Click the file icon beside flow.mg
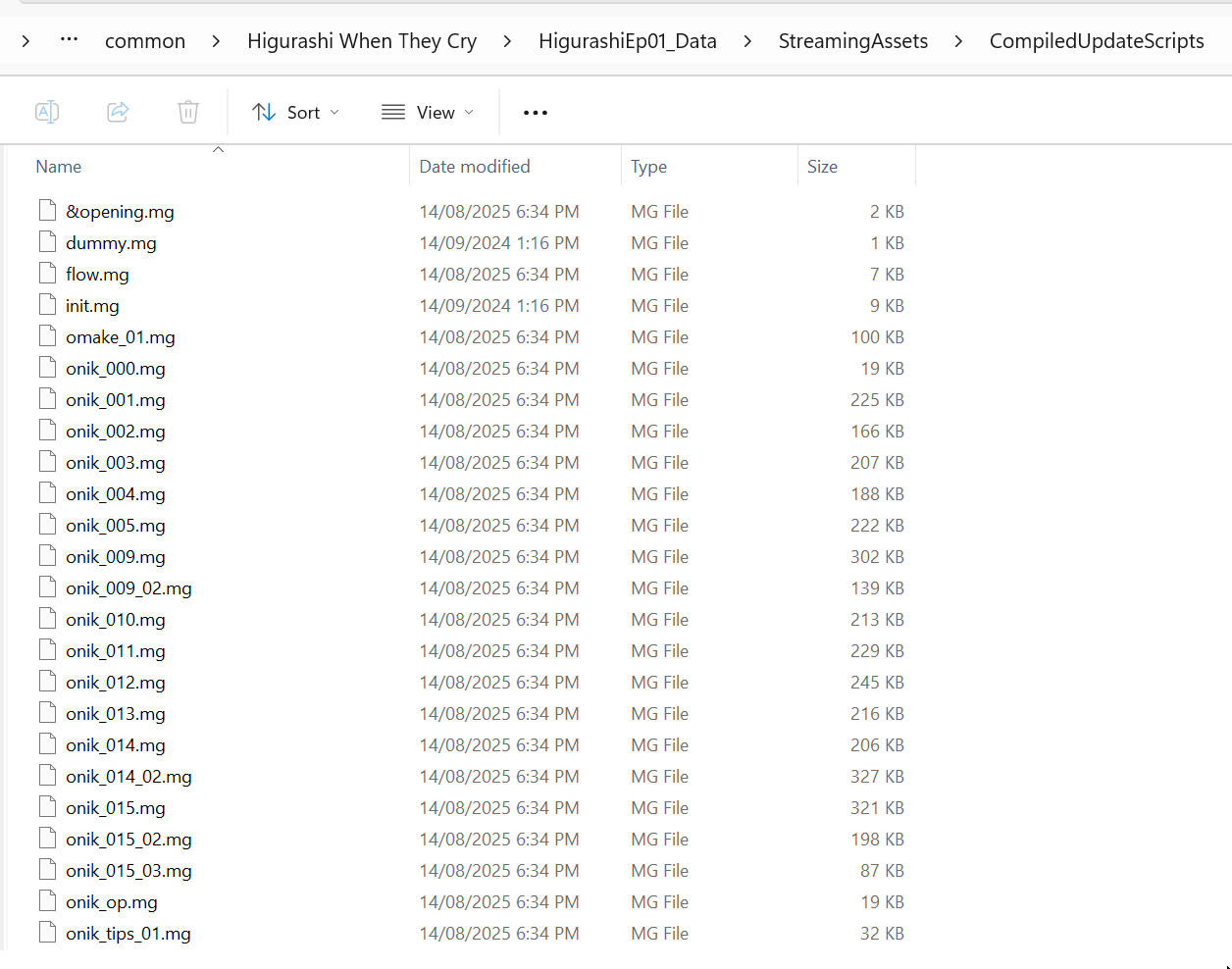Image resolution: width=1232 pixels, height=969 pixels. [47, 274]
